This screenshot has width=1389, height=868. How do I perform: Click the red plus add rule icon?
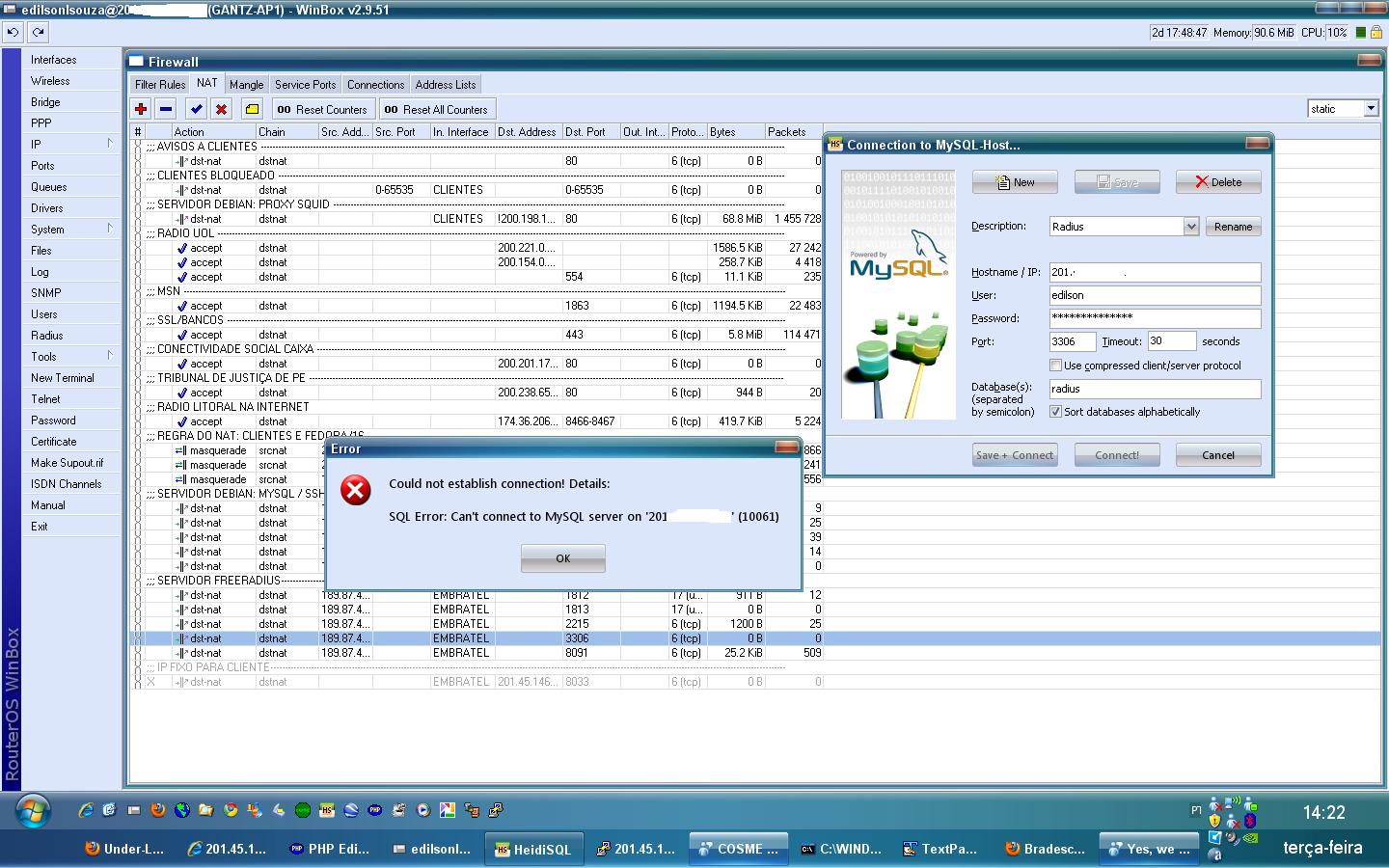(141, 109)
